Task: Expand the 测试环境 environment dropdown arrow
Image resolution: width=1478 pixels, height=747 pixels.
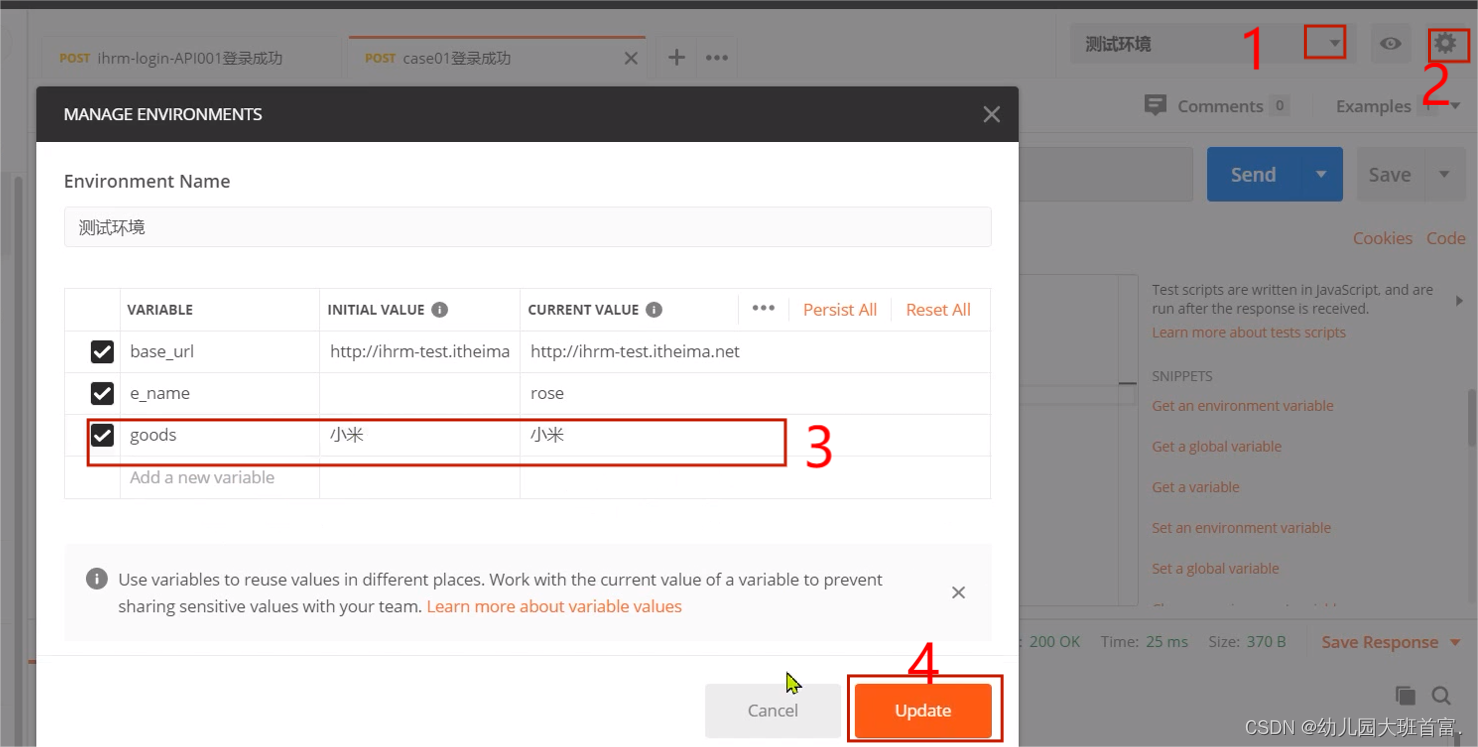Action: [1335, 44]
